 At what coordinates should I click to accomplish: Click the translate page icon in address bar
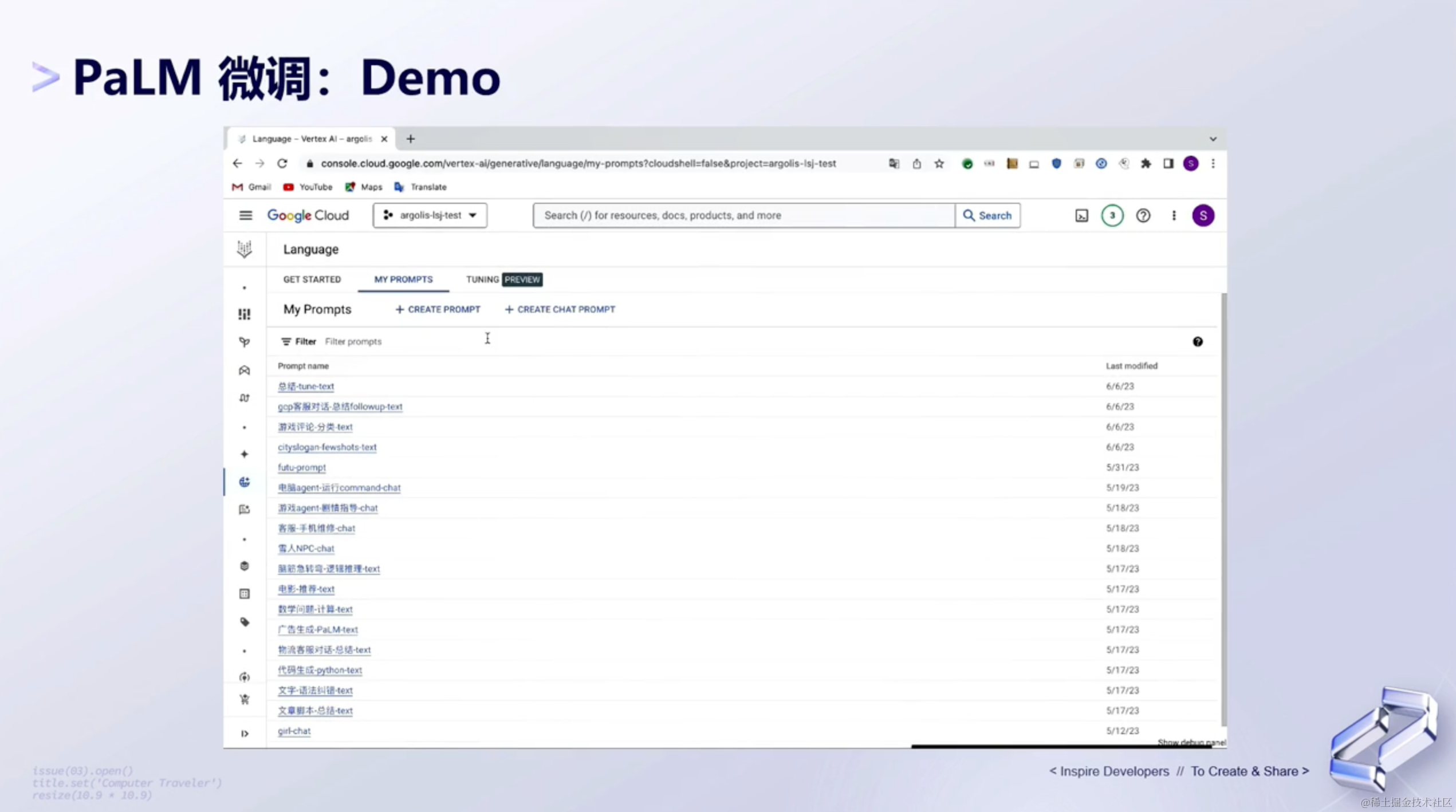pos(894,164)
